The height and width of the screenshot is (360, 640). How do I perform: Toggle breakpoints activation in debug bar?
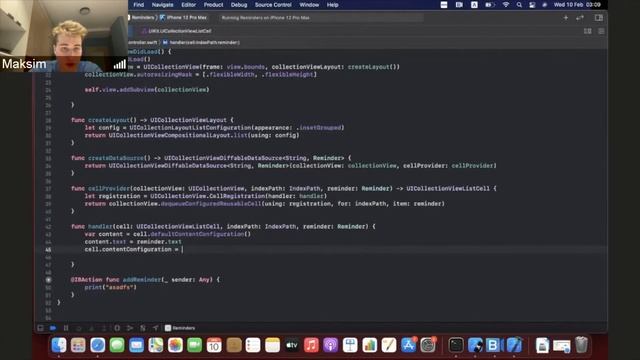click(53, 328)
